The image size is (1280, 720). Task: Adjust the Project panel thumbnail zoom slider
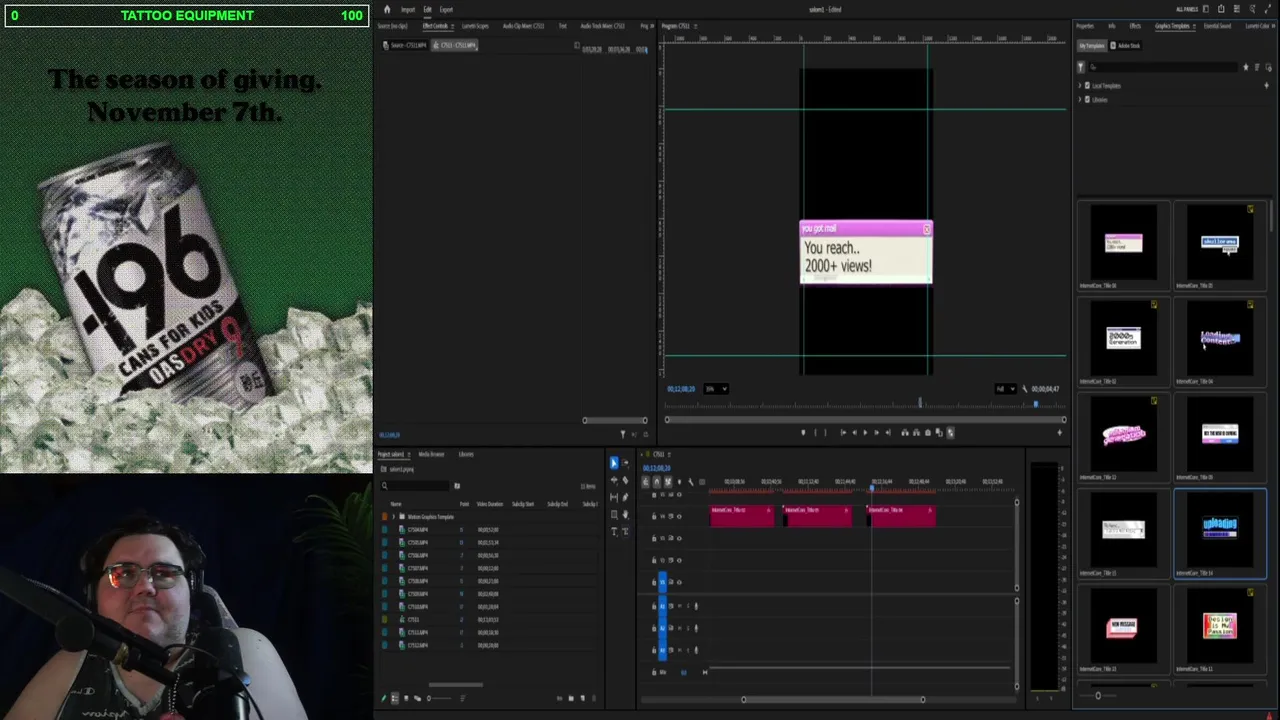click(439, 698)
